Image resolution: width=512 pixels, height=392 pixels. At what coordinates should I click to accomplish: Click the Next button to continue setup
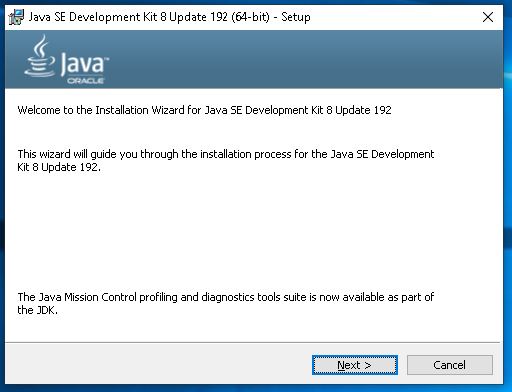click(x=355, y=365)
